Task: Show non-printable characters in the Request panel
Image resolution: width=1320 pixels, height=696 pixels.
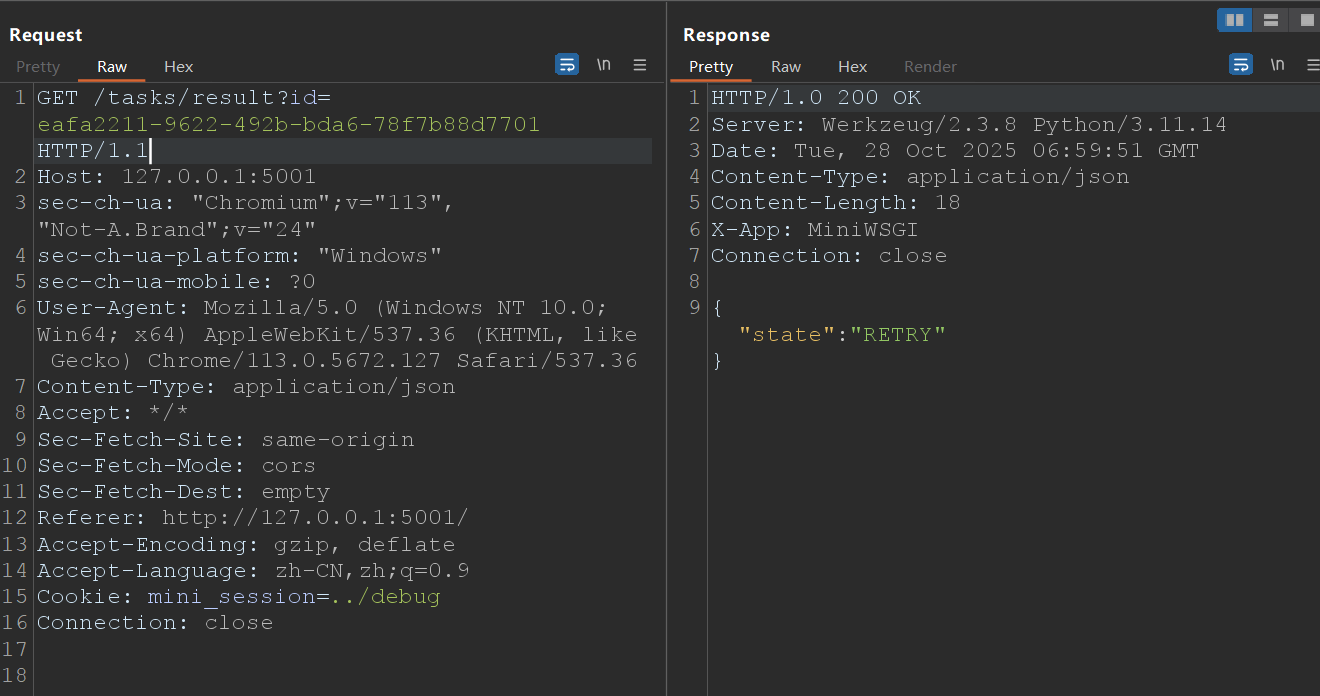Action: point(604,65)
